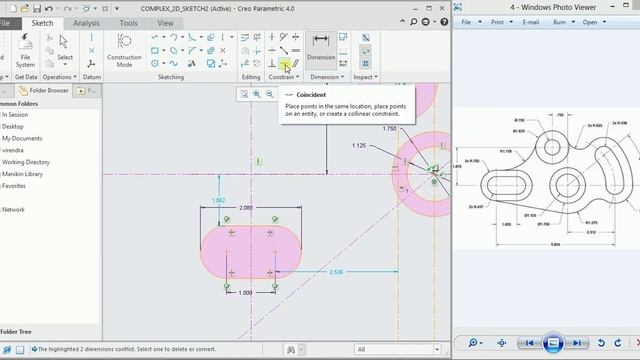
Task: Open the Rectangle tool dropdown arrow
Action: tap(164, 51)
